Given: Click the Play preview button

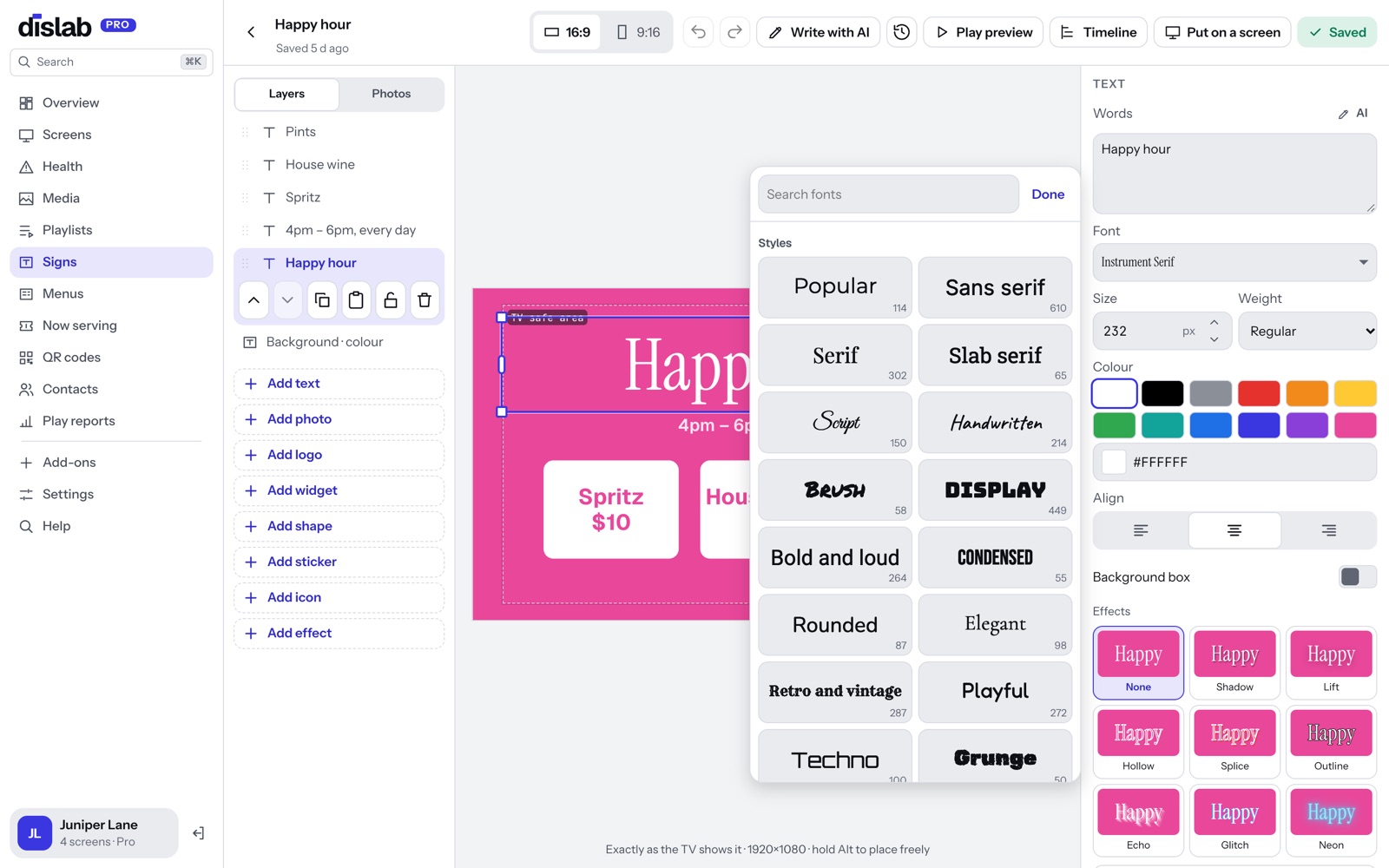Looking at the screenshot, I should click(984, 32).
